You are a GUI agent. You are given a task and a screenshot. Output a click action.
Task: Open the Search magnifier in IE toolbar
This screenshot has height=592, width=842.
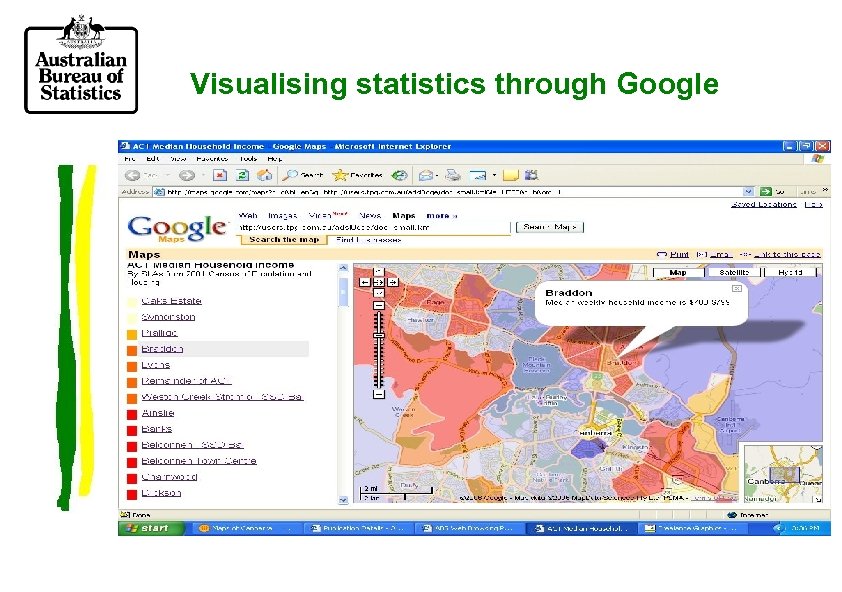[290, 175]
